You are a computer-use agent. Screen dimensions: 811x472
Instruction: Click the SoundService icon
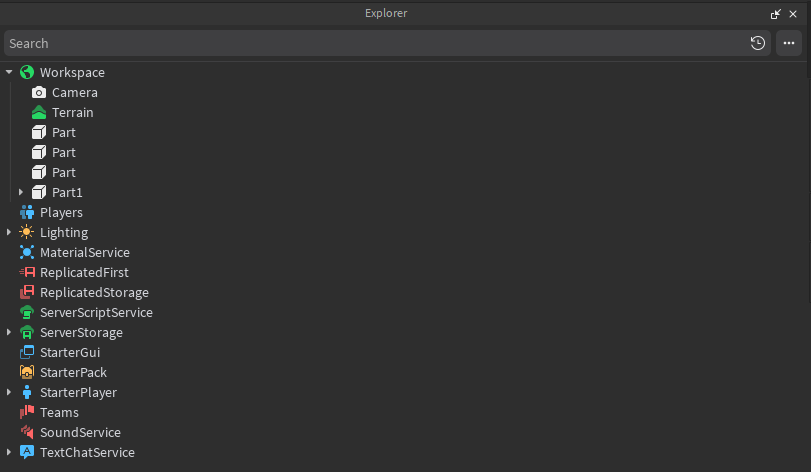click(x=27, y=432)
